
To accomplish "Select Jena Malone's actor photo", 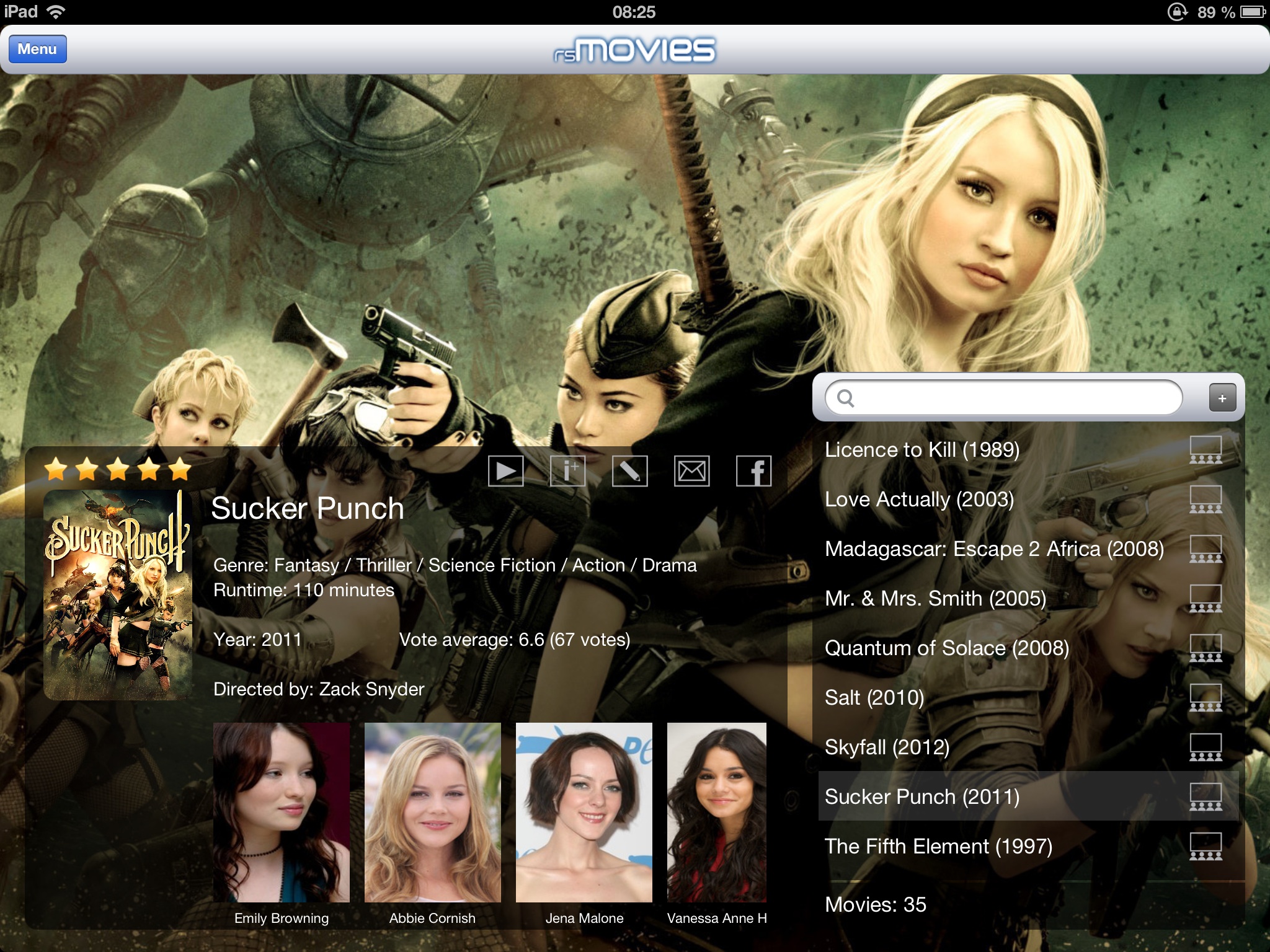I will coord(584,812).
